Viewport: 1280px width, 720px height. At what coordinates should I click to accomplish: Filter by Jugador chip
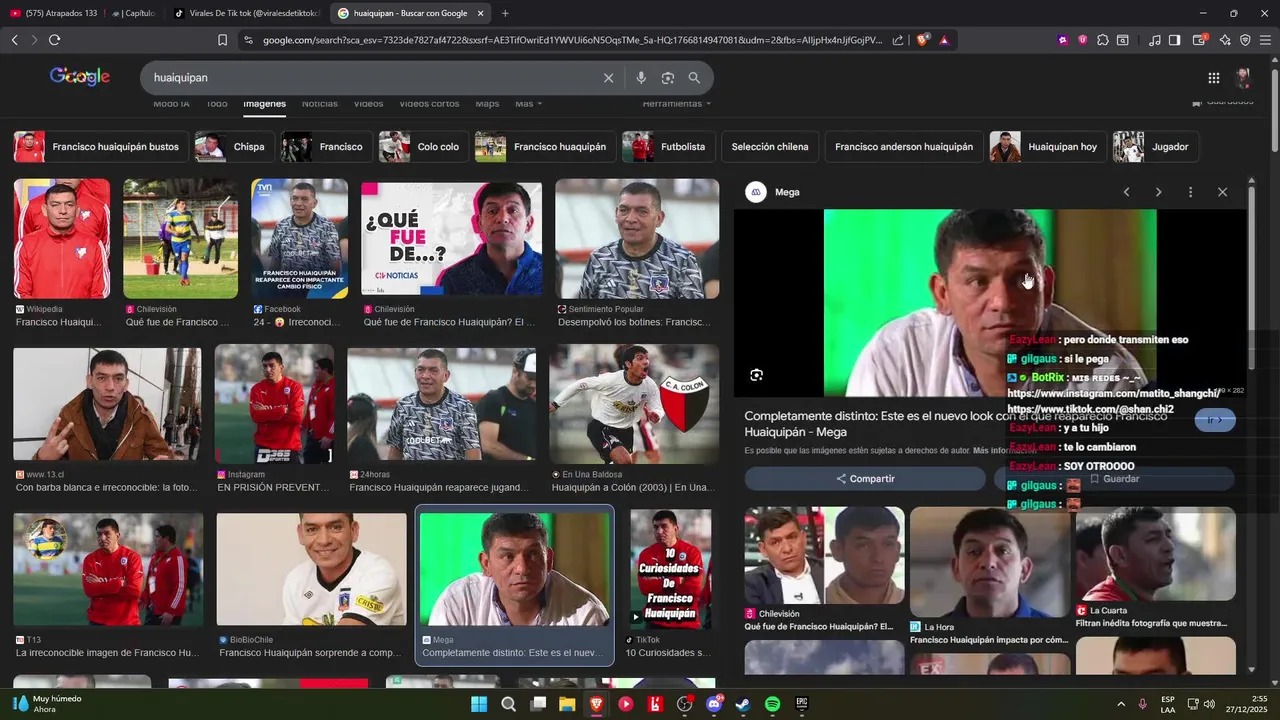[x=1156, y=147]
